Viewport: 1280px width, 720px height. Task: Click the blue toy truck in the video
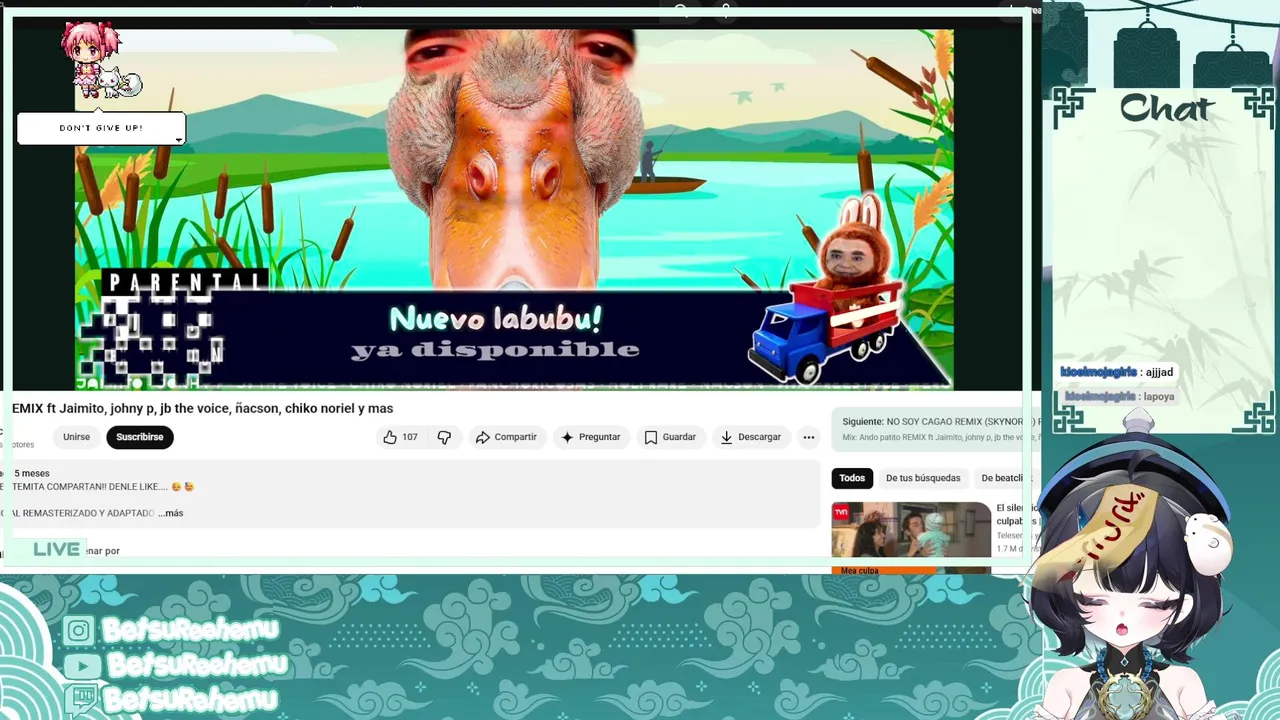click(824, 333)
